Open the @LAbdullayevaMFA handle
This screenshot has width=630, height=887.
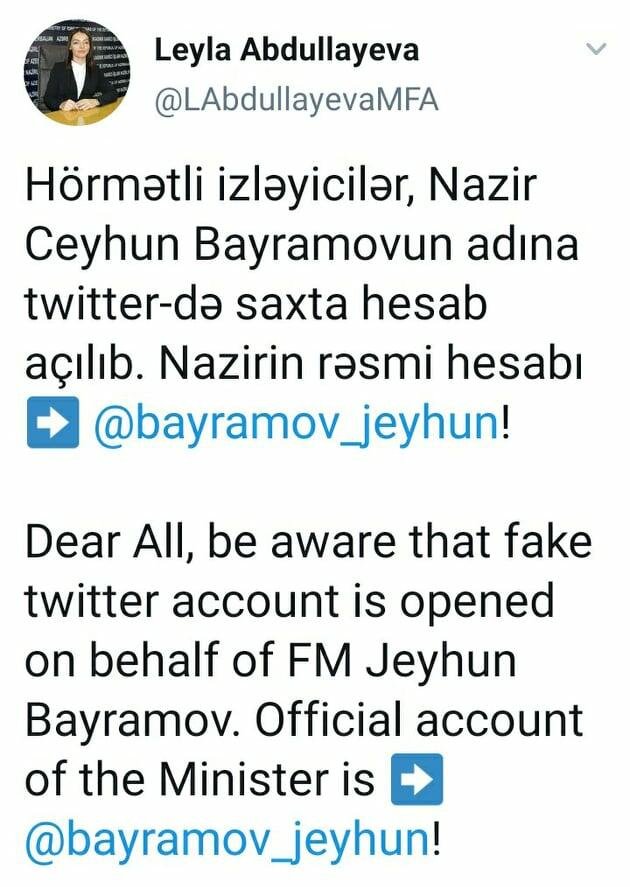click(x=297, y=101)
